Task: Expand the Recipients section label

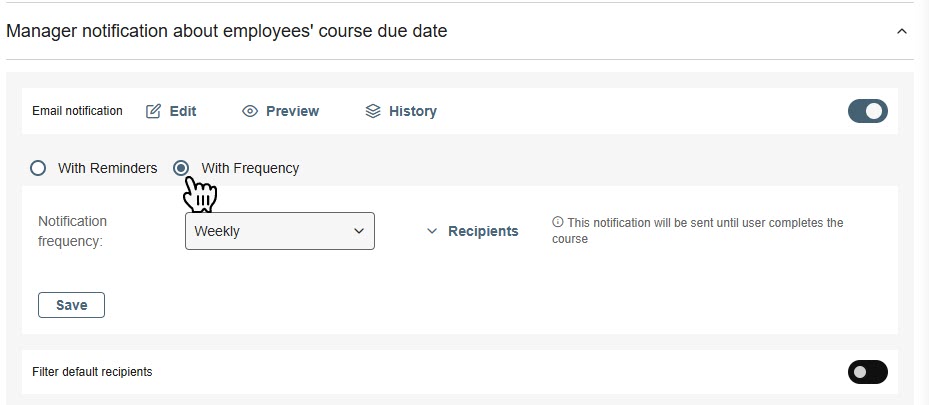Action: tap(483, 231)
